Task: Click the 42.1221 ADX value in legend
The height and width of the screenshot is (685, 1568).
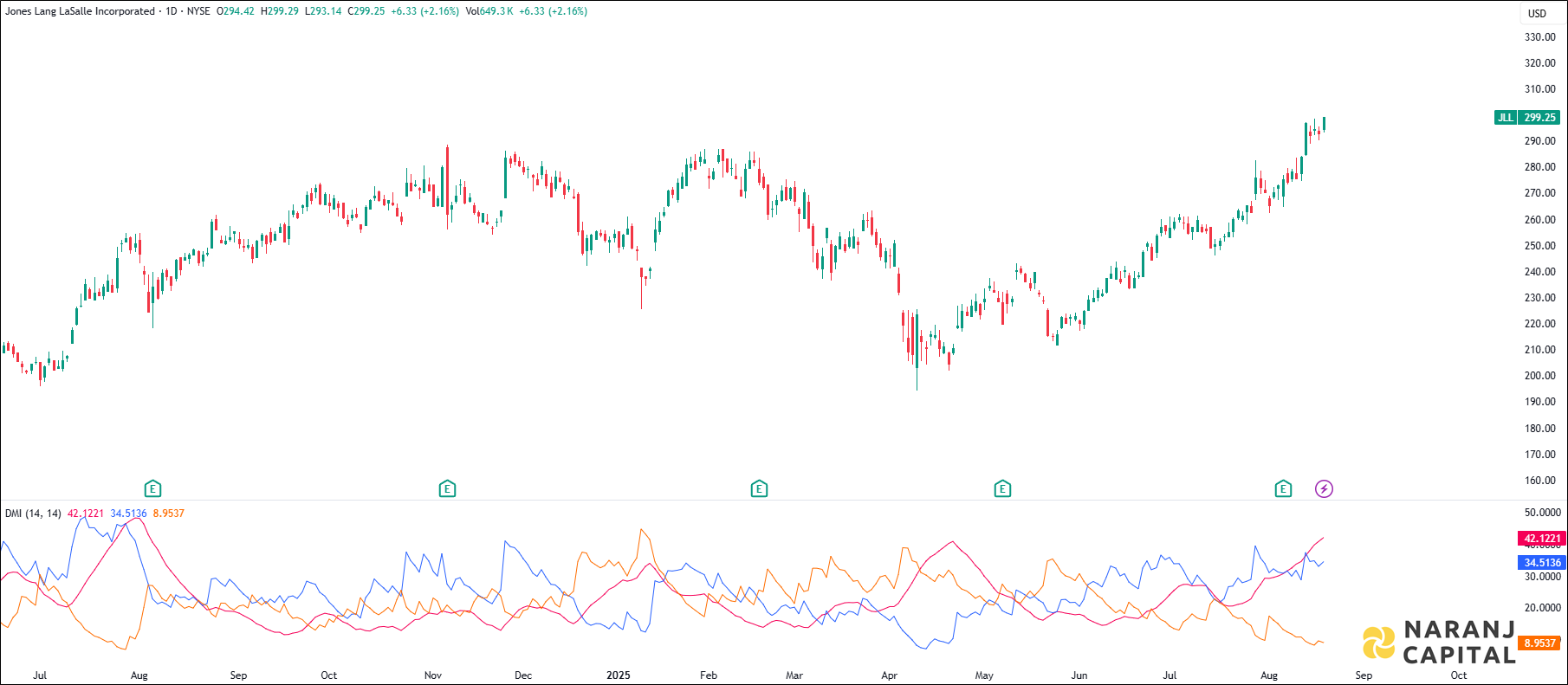Action: (x=85, y=514)
